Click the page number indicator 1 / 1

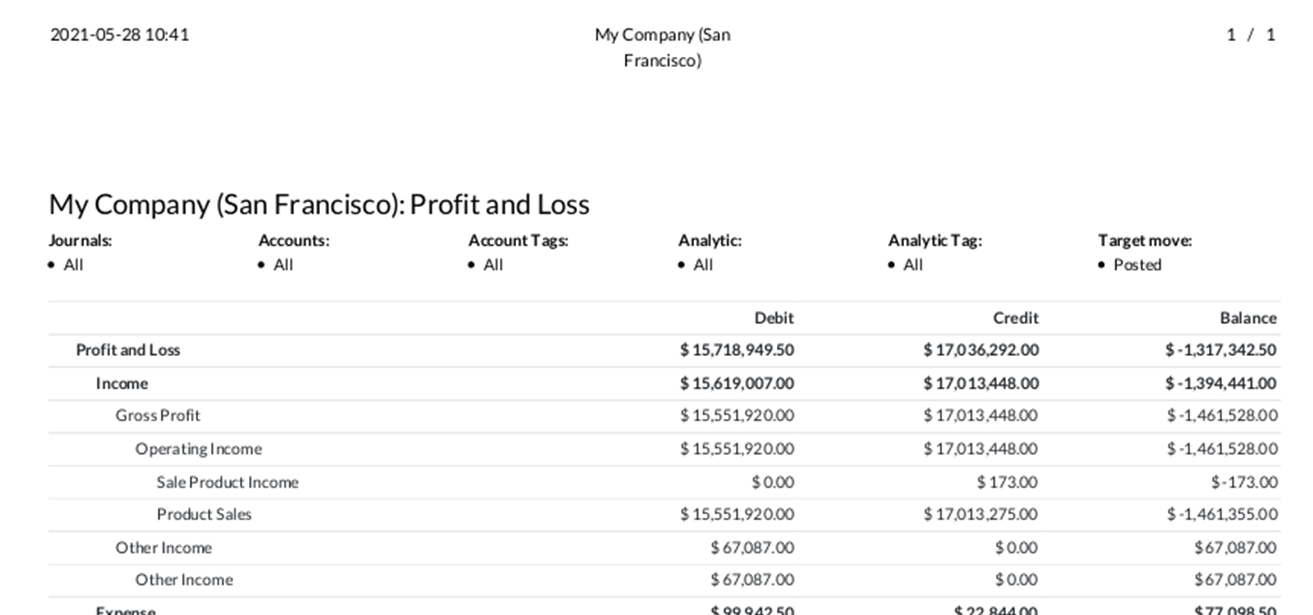pos(1251,35)
